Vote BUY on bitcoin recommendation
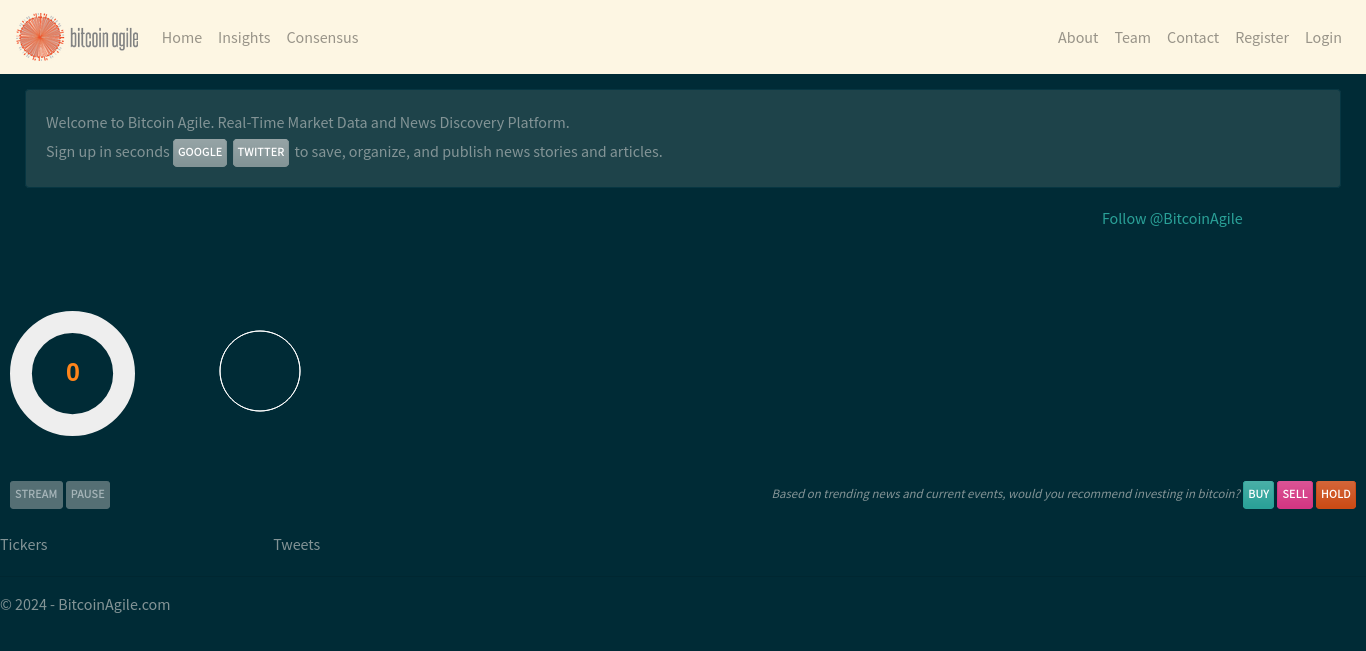The width and height of the screenshot is (1366, 651). [1258, 494]
